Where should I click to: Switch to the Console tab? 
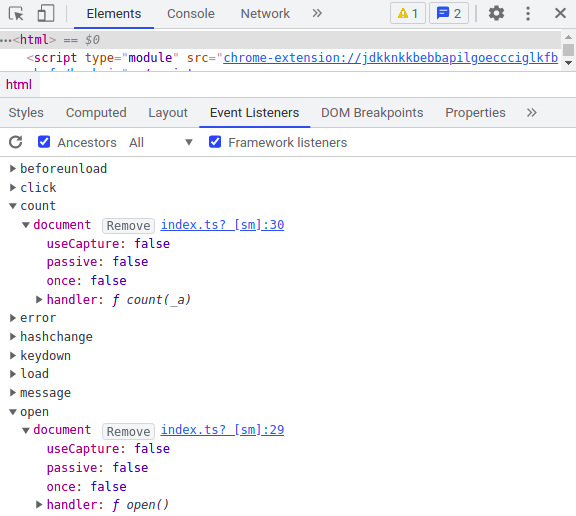click(x=191, y=14)
